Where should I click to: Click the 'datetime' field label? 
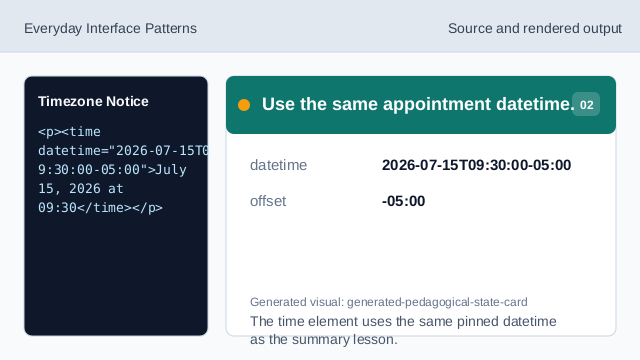(x=278, y=165)
